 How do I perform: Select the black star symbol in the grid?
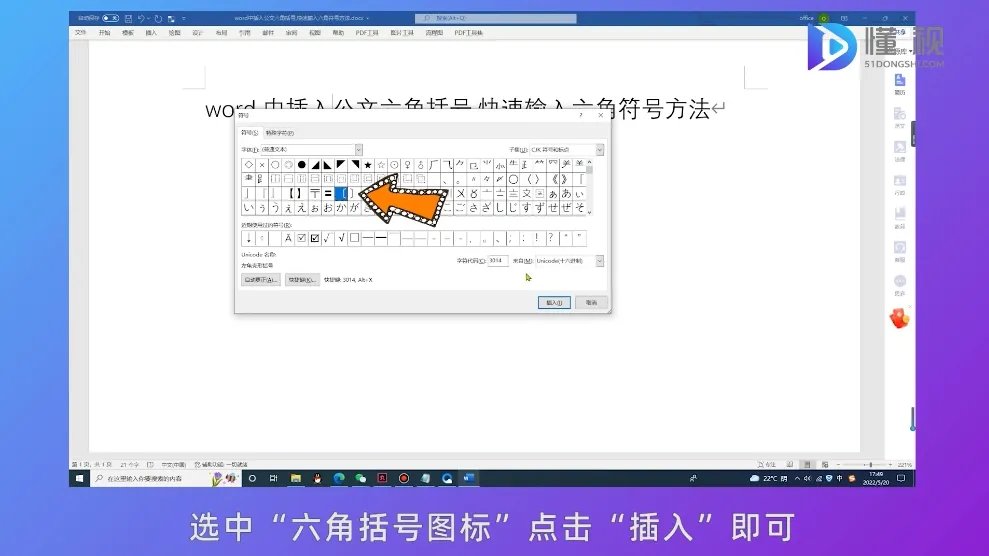pos(367,164)
